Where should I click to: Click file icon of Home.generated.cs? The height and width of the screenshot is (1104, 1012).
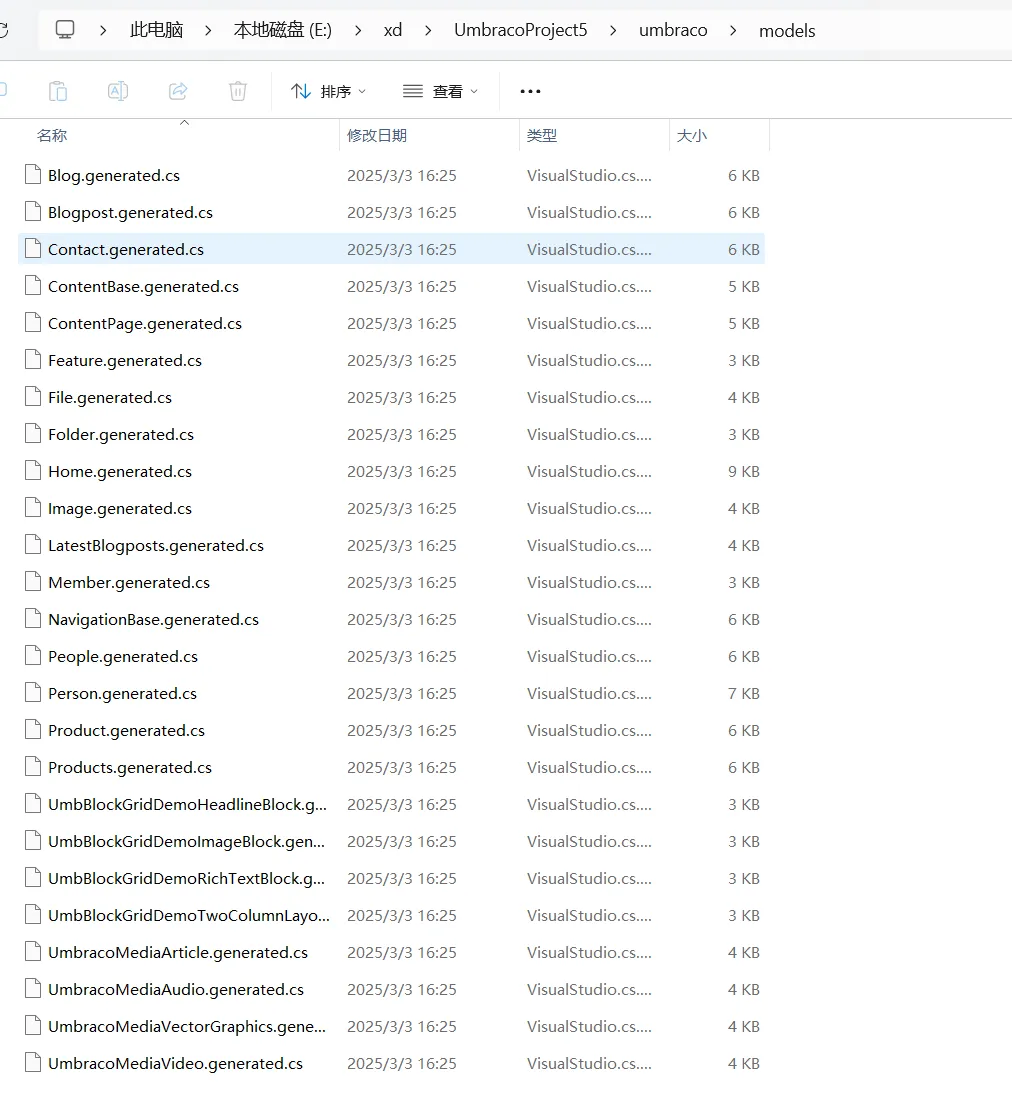(x=32, y=471)
